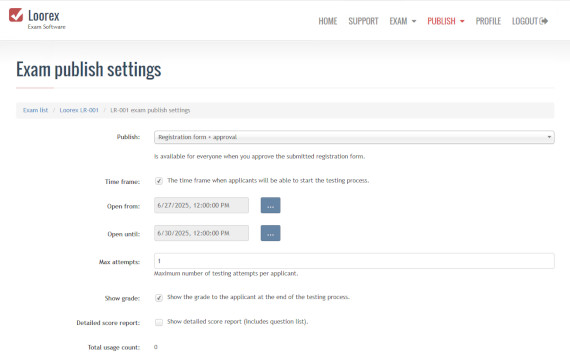Expand the EXAM dropdown menu
570x360 pixels.
[x=403, y=21]
